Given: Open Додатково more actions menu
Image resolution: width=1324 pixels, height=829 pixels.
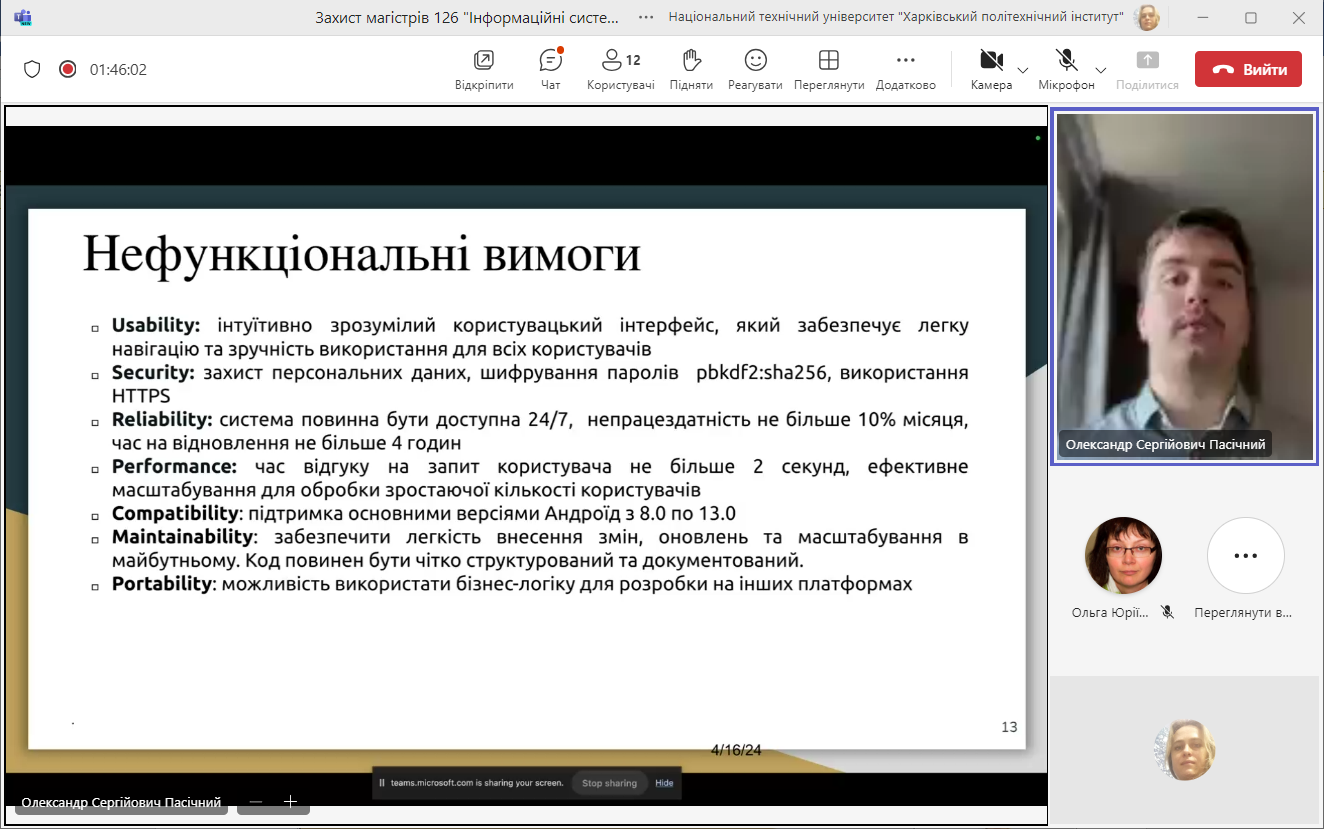Looking at the screenshot, I should (x=905, y=69).
